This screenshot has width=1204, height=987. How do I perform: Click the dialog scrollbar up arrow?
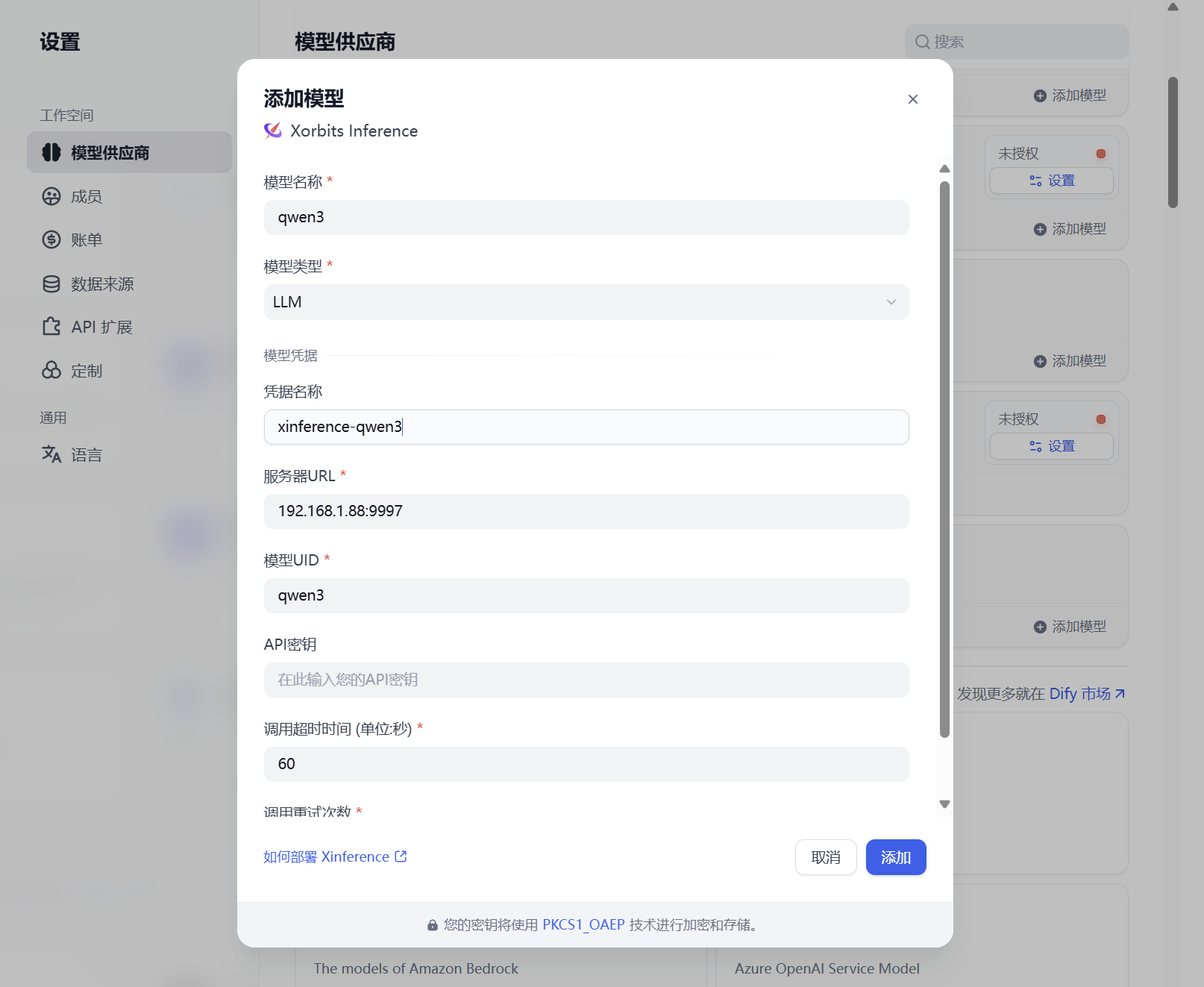(944, 169)
